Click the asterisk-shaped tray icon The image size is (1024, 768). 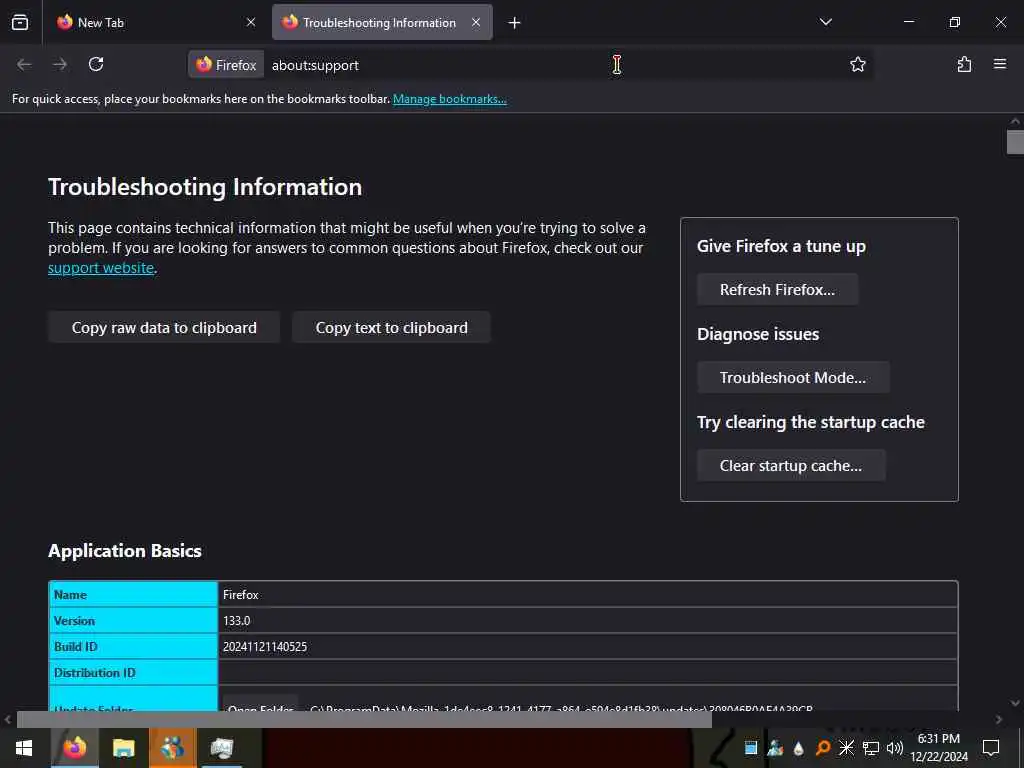click(846, 748)
